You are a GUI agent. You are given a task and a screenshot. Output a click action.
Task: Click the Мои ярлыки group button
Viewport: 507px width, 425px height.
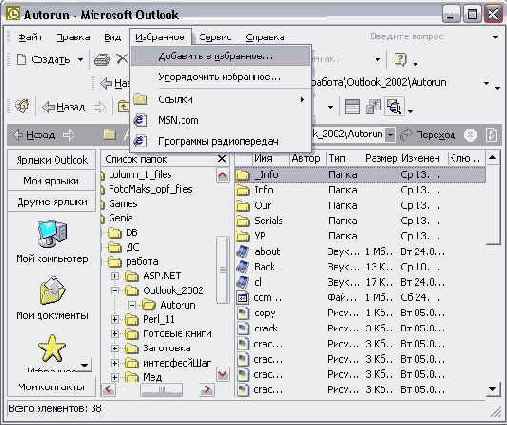pos(52,181)
